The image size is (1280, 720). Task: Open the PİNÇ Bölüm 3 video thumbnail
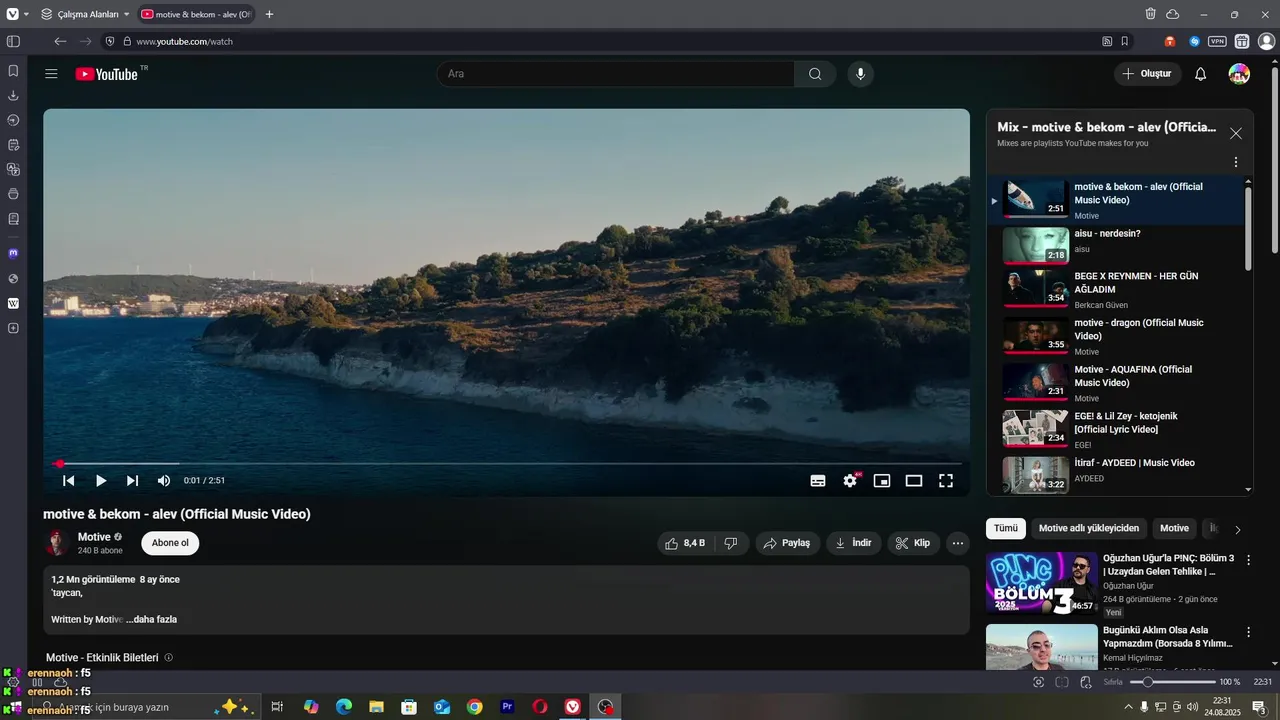[x=1041, y=583]
